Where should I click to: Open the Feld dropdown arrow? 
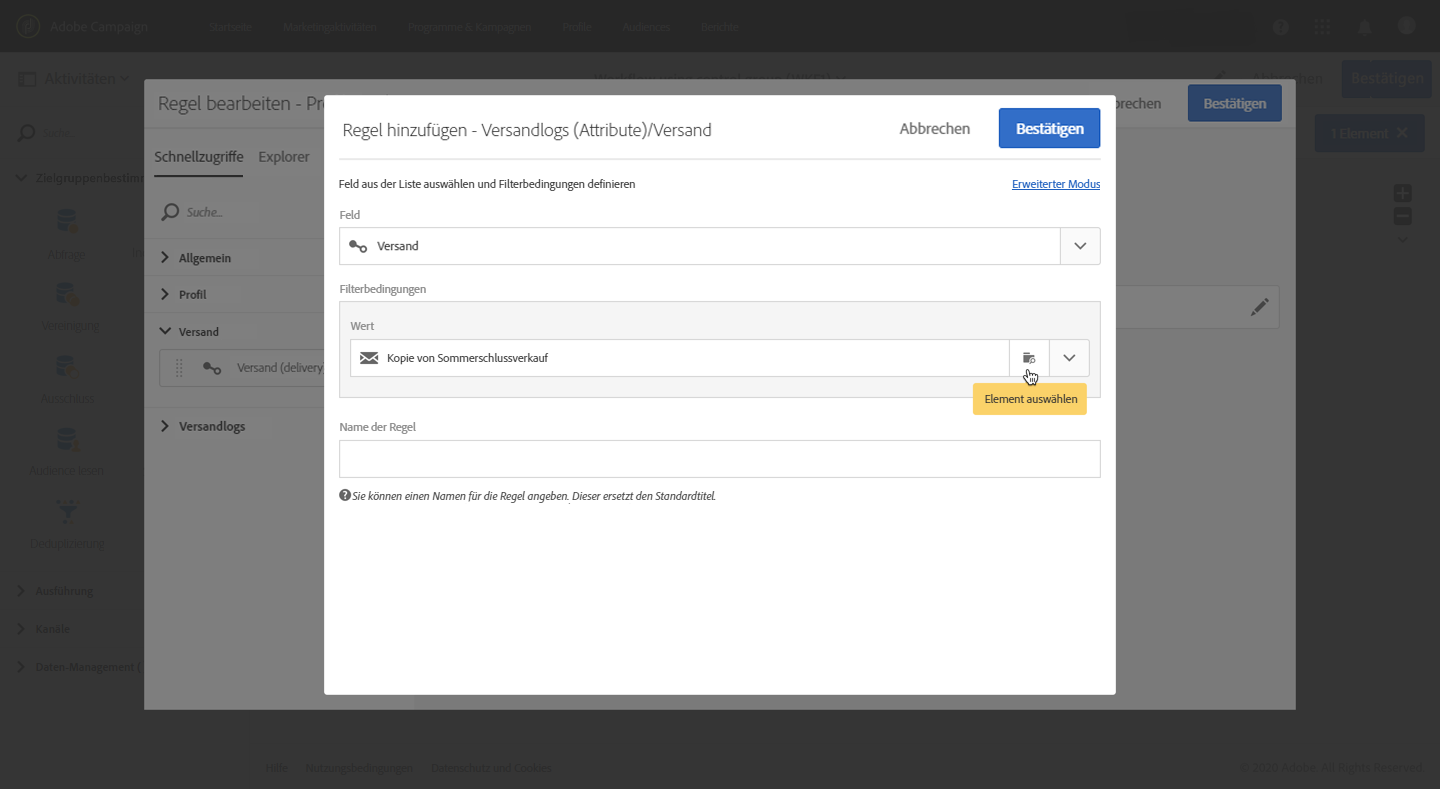coord(1080,246)
